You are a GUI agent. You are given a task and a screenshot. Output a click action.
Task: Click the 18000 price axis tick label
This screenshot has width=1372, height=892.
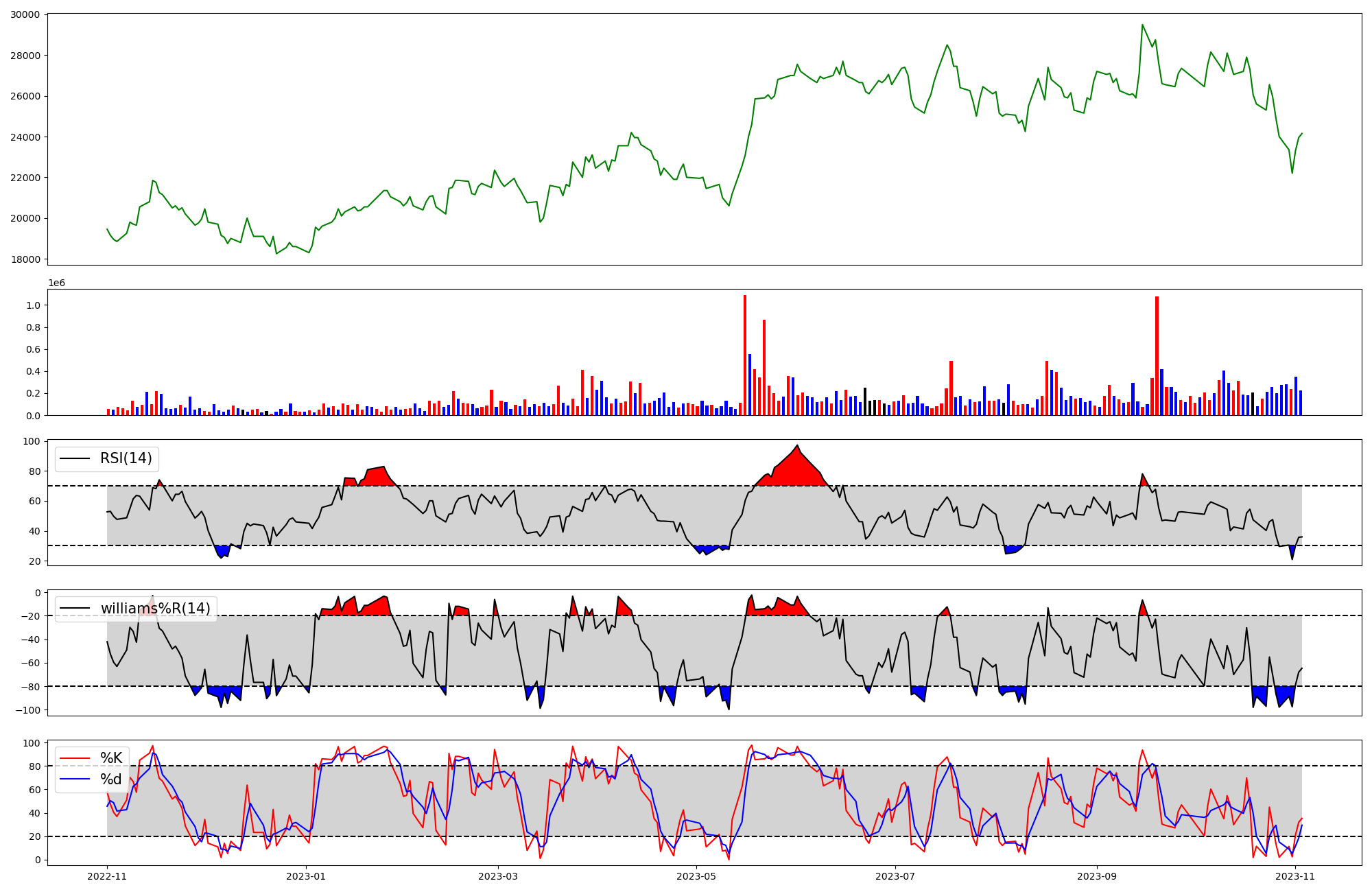coord(25,259)
